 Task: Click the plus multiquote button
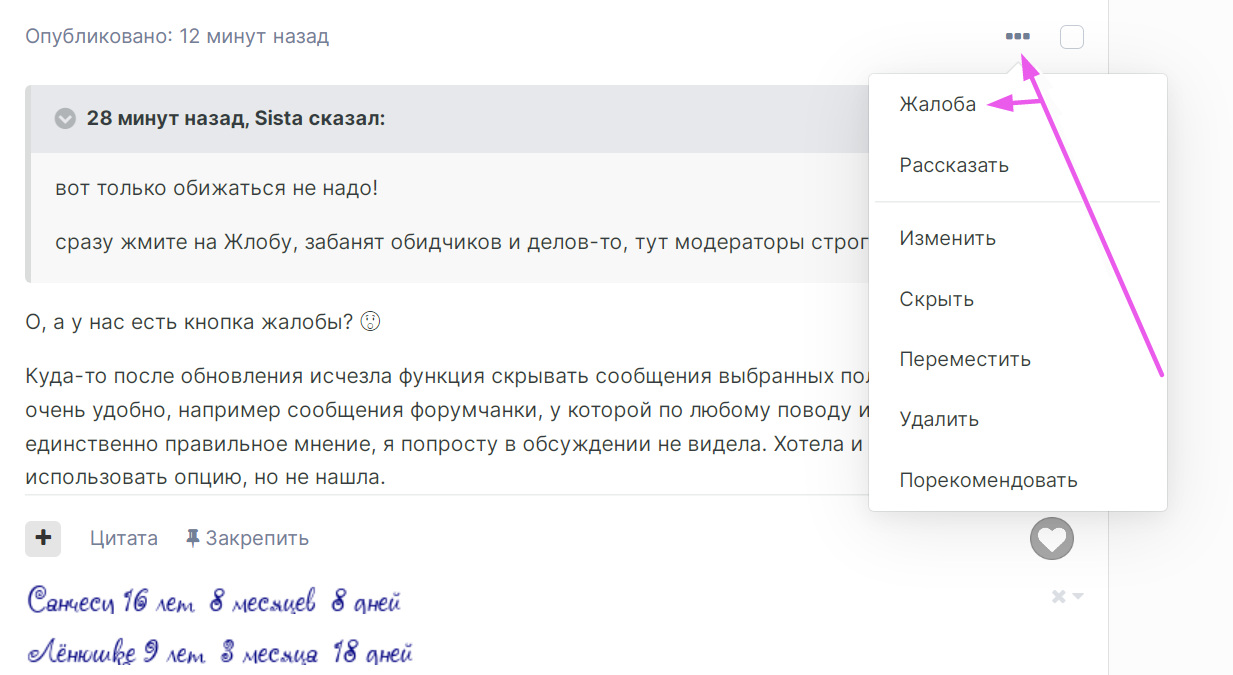tap(43, 538)
